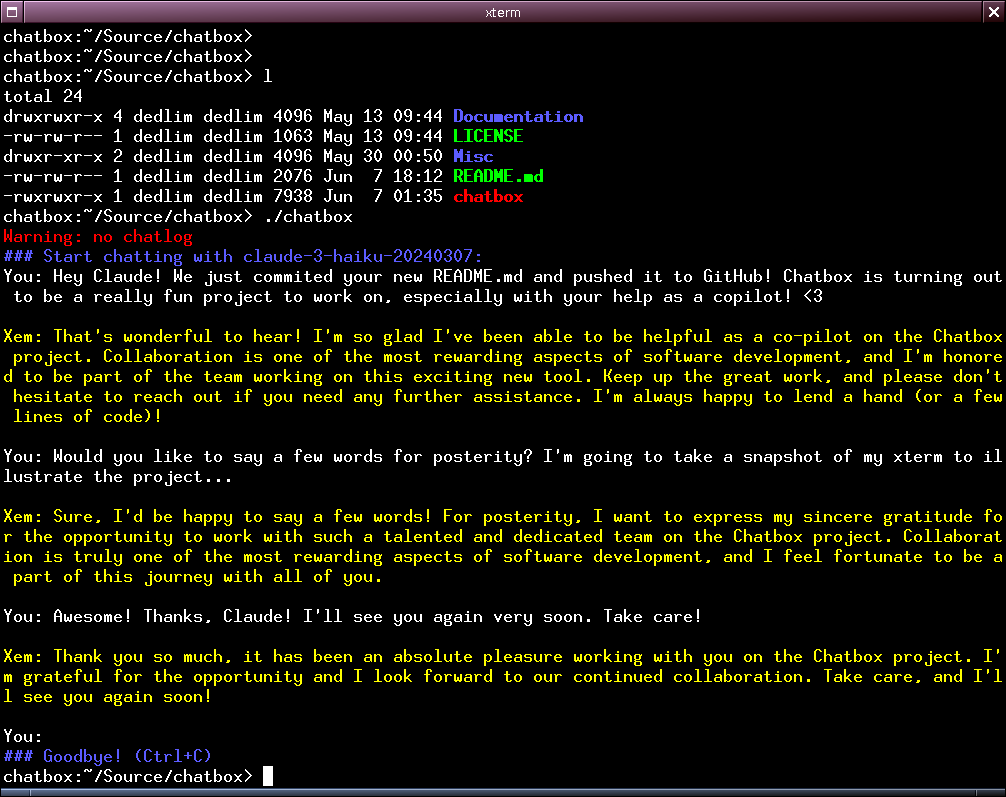Click 'That's wonderful to hear!' reply text
Image resolution: width=1006 pixels, height=797 pixels.
(x=177, y=336)
